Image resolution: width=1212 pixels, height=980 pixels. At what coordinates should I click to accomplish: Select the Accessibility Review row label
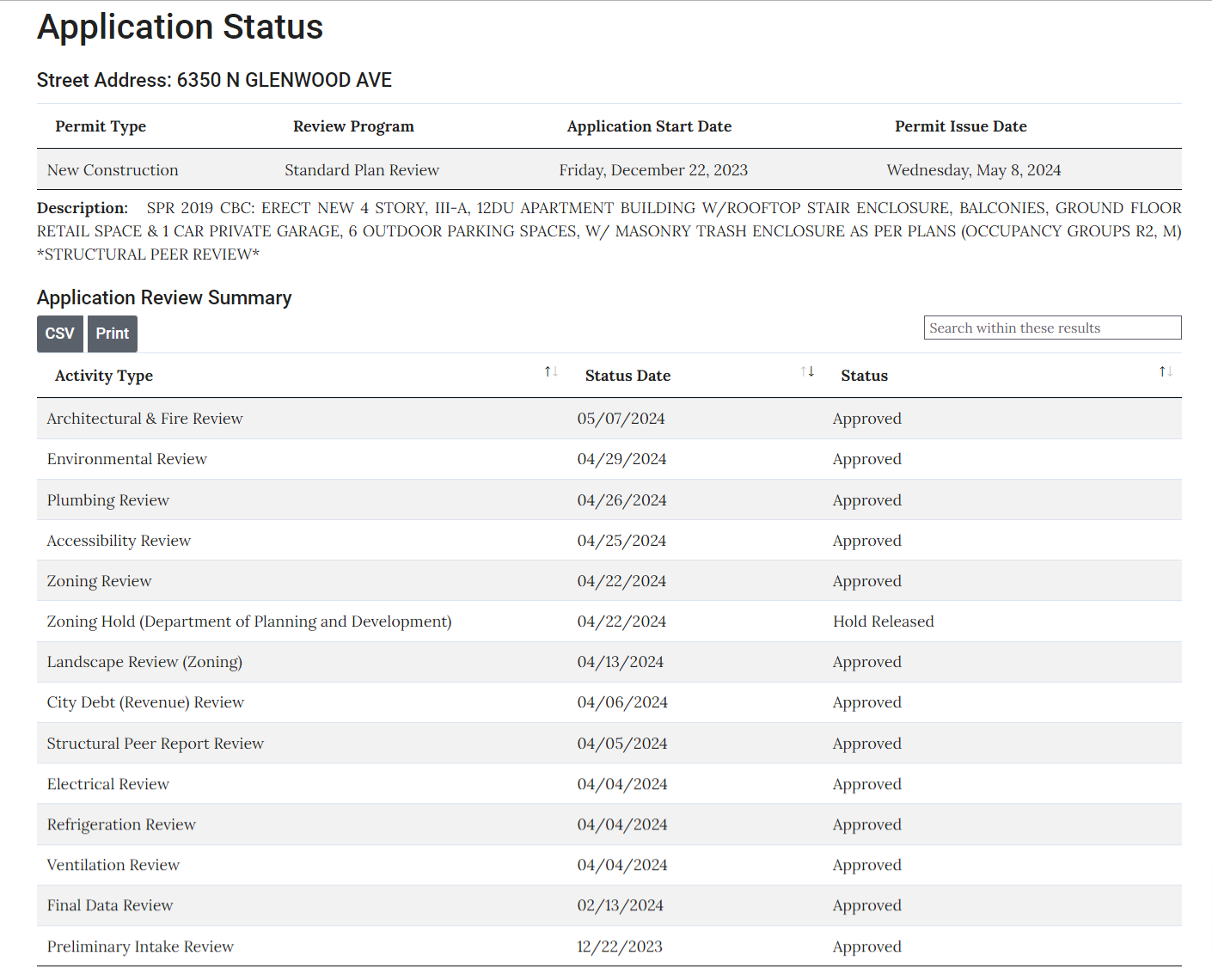119,541
